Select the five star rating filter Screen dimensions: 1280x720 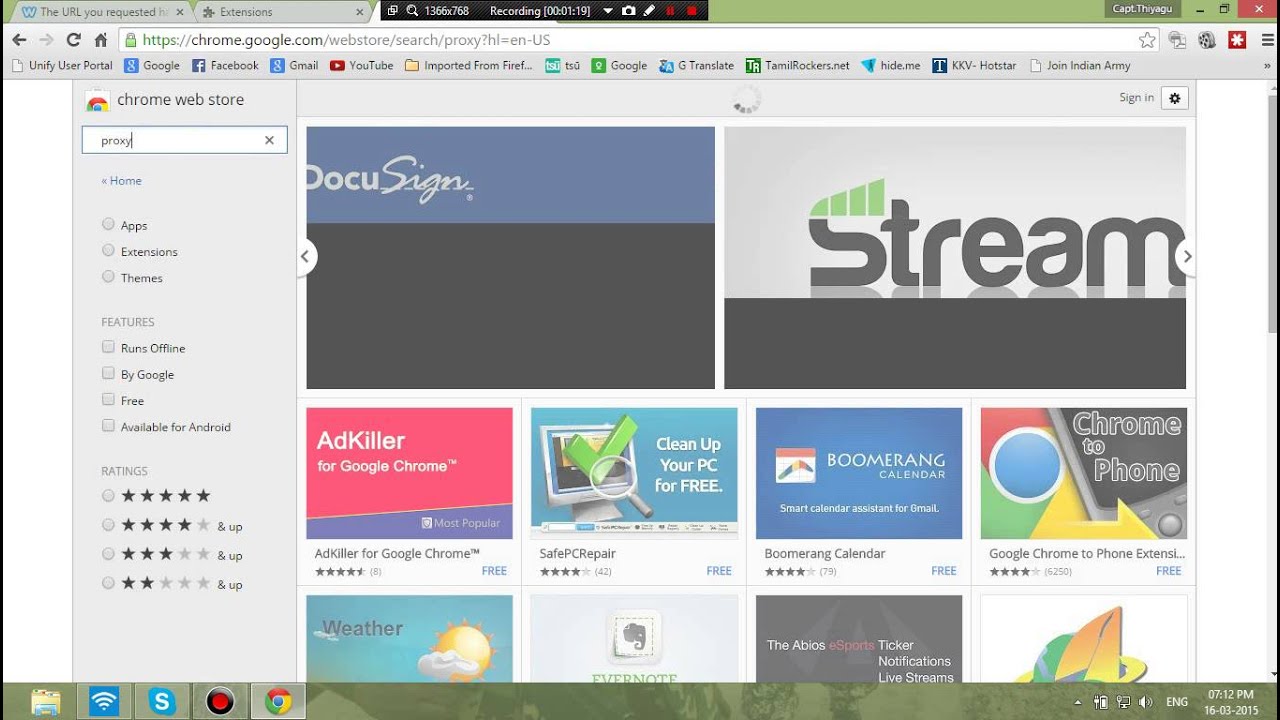point(108,495)
